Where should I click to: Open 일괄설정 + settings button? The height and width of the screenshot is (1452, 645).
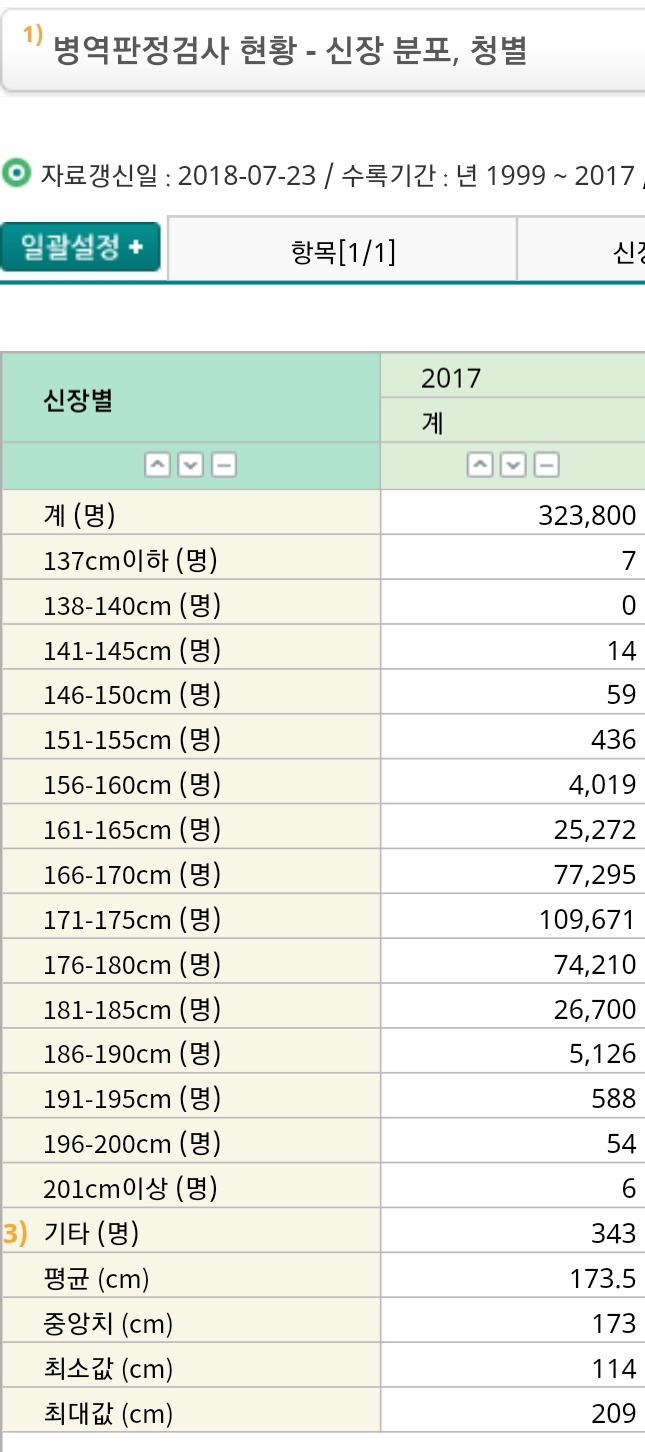pyautogui.click(x=81, y=247)
